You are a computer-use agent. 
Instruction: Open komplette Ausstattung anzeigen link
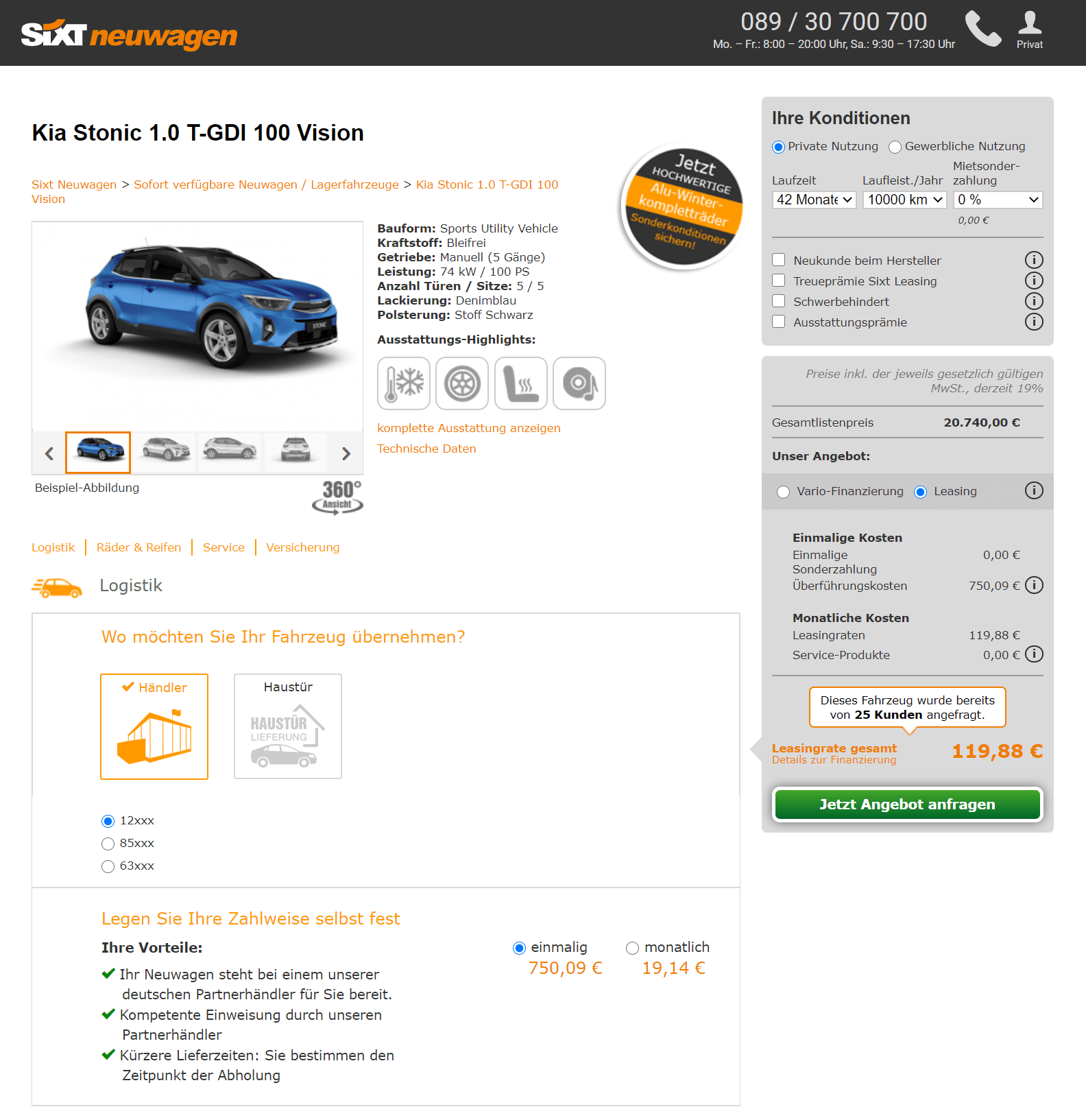click(469, 428)
